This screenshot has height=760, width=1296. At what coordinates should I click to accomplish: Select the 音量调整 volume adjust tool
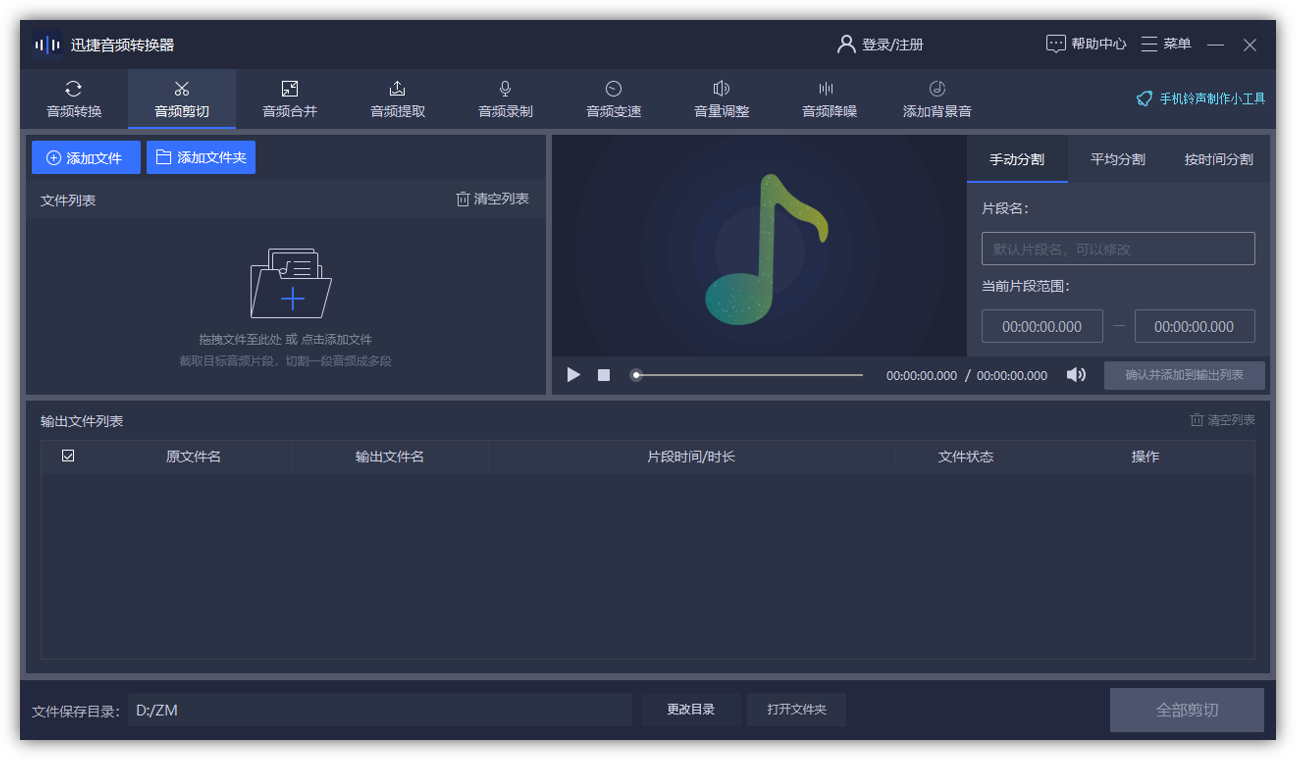(722, 99)
